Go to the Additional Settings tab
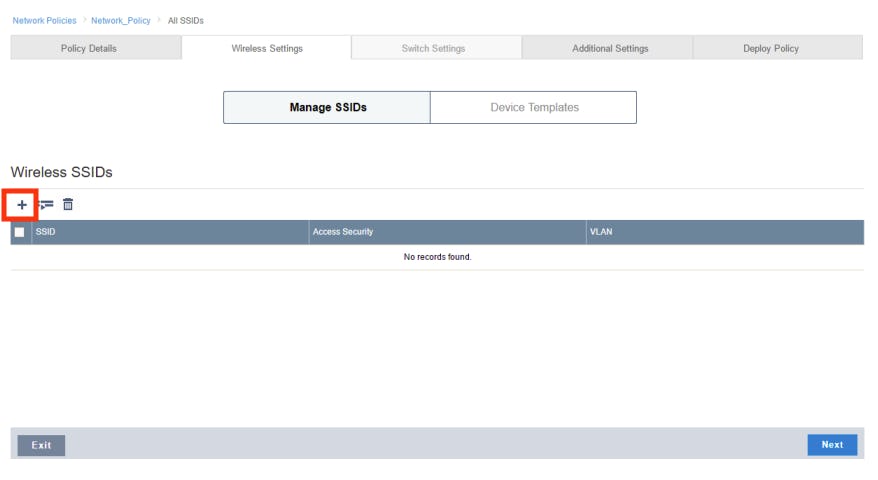The width and height of the screenshot is (878, 480). click(x=609, y=48)
